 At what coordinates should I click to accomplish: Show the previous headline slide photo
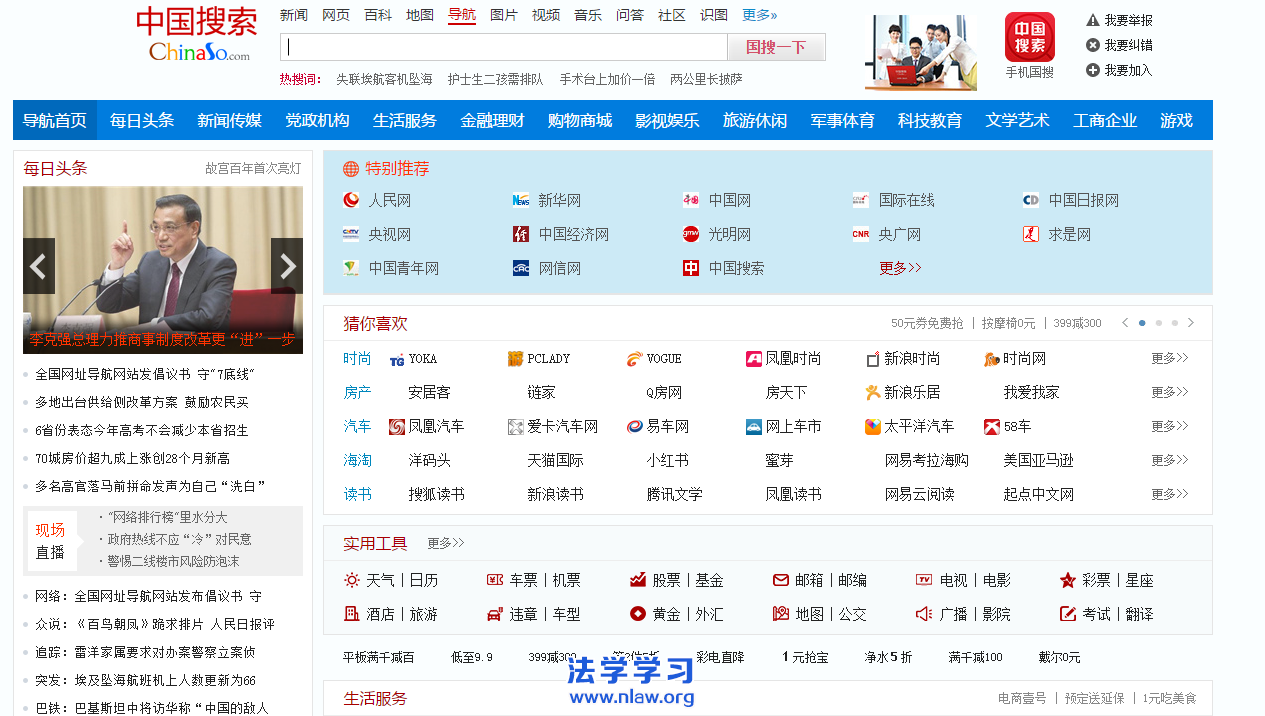coord(39,266)
